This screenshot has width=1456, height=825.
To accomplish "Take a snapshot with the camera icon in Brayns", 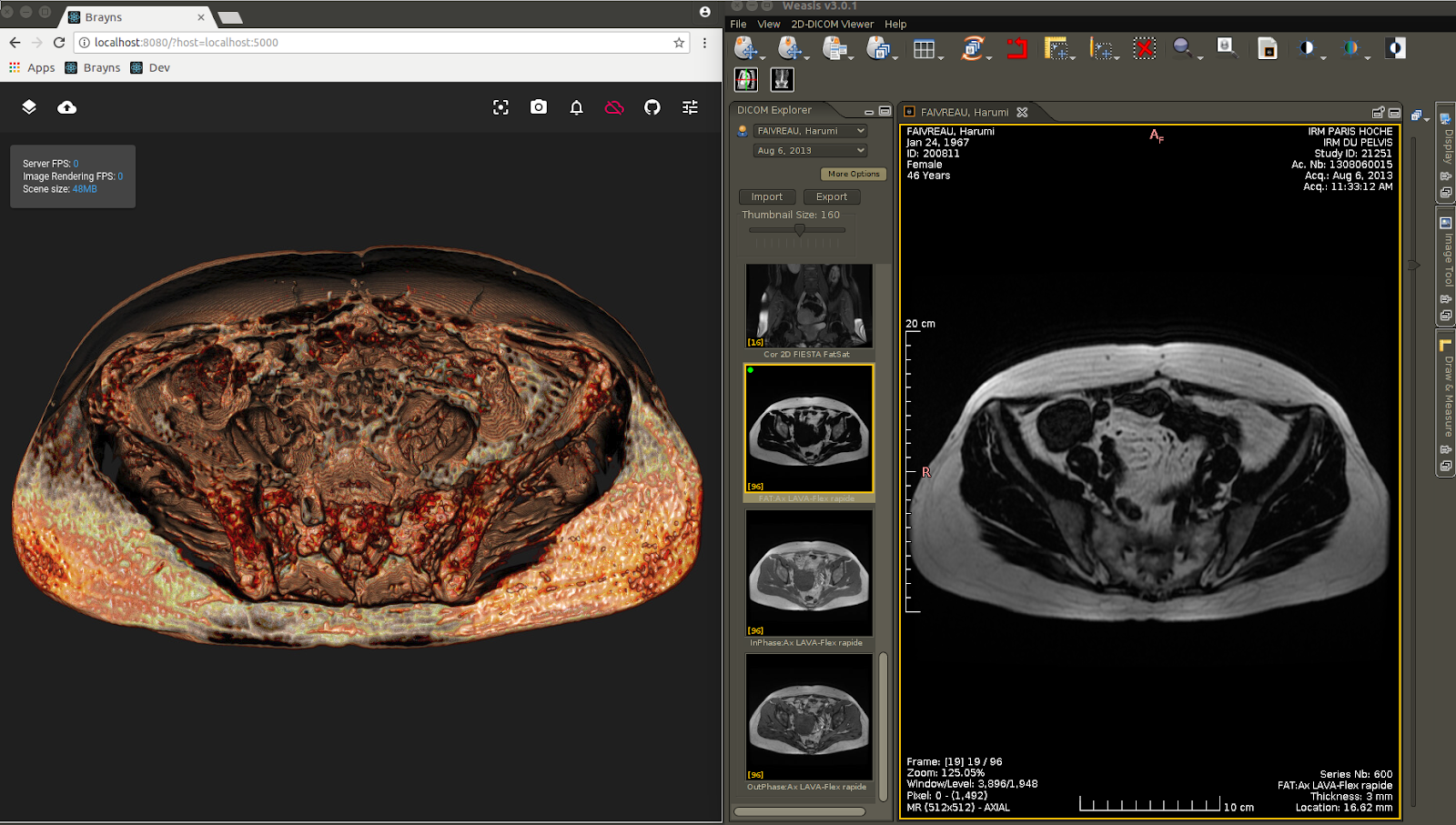I will point(538,106).
